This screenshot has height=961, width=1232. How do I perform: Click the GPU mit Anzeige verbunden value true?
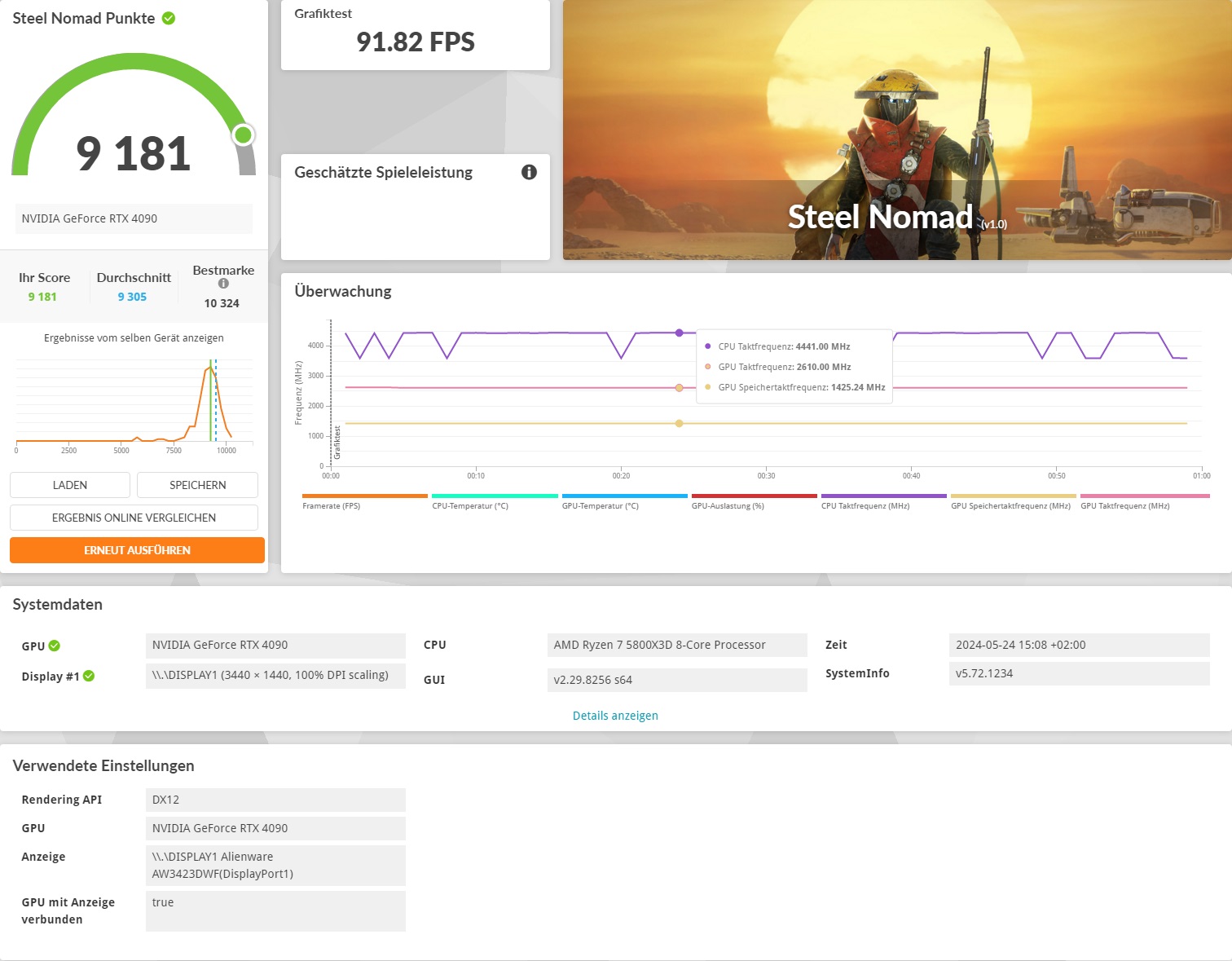[275, 910]
